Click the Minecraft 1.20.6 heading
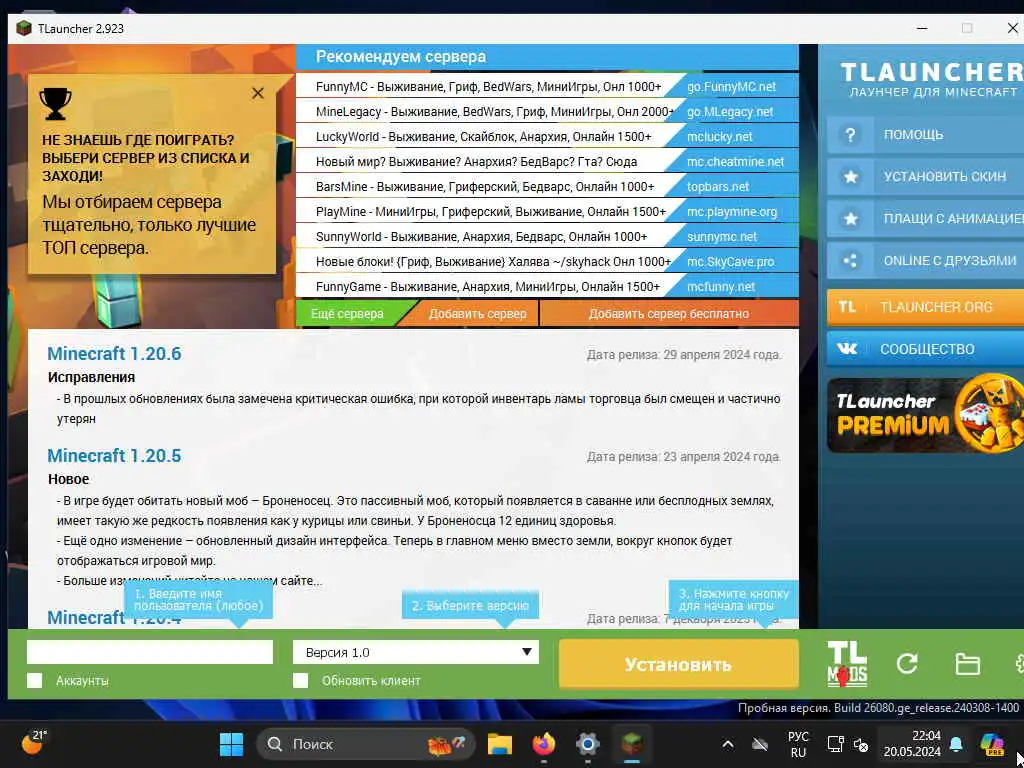The image size is (1024, 768). [x=114, y=353]
